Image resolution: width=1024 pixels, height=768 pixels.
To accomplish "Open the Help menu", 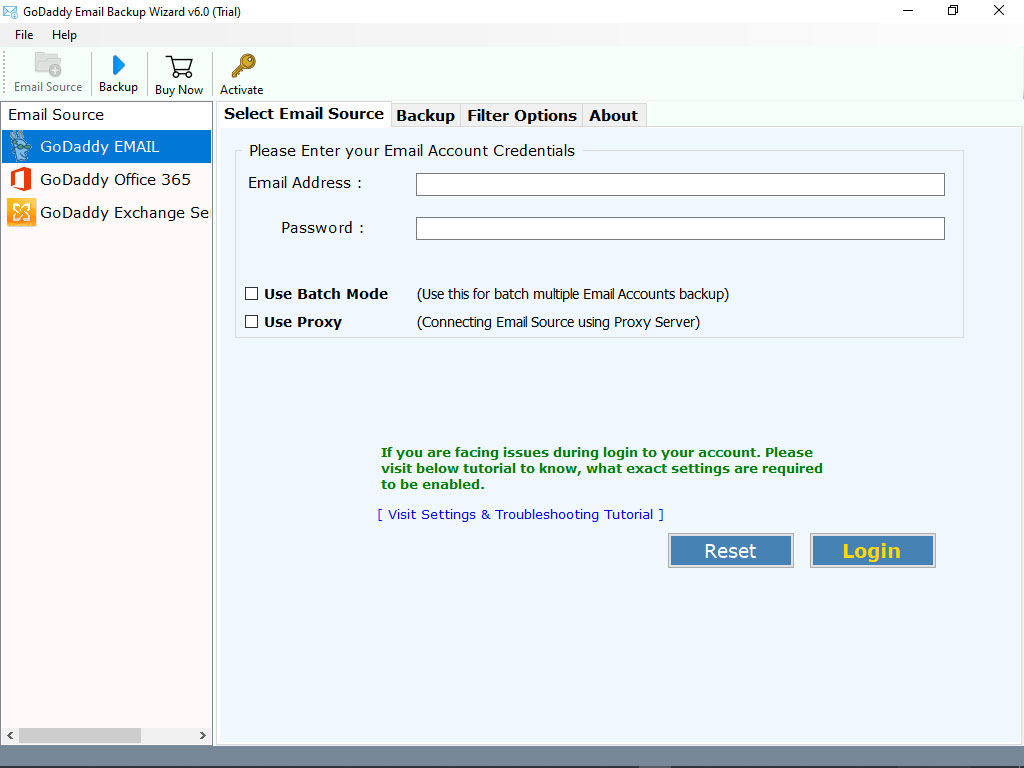I will click(x=64, y=35).
